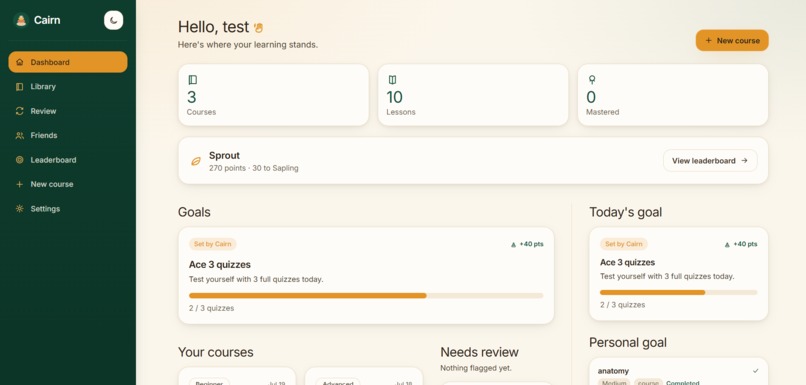Open the Mastered stat card showing 0
This screenshot has height=385, width=806.
click(673, 95)
